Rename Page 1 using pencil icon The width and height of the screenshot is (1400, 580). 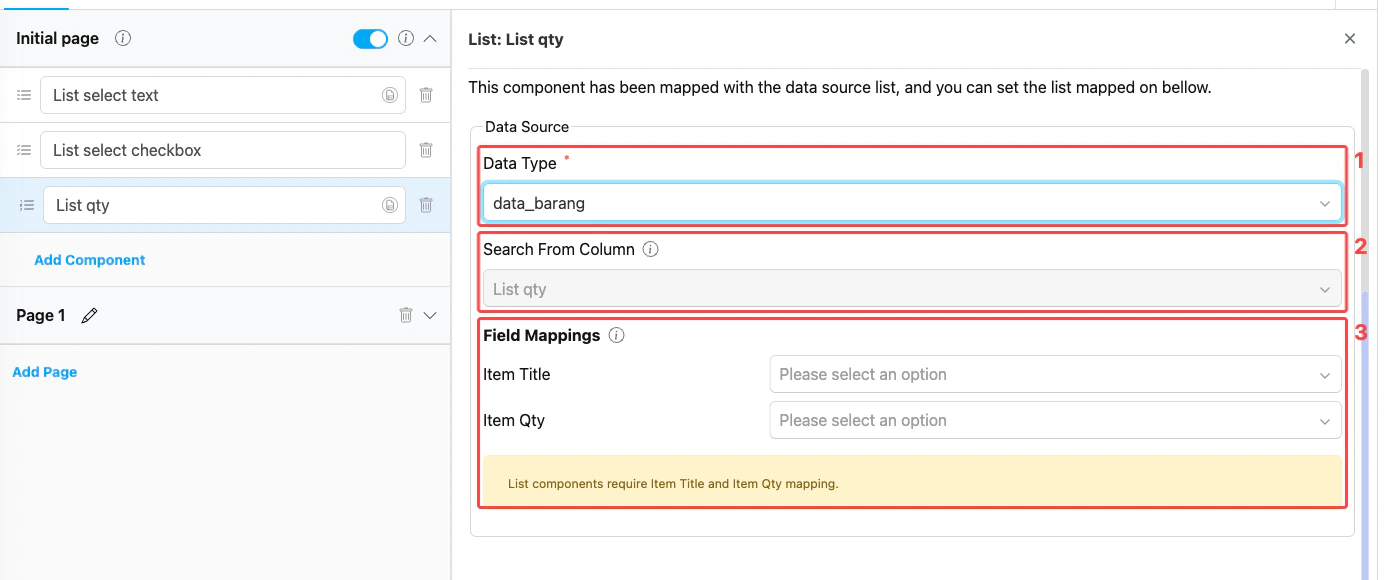[90, 315]
